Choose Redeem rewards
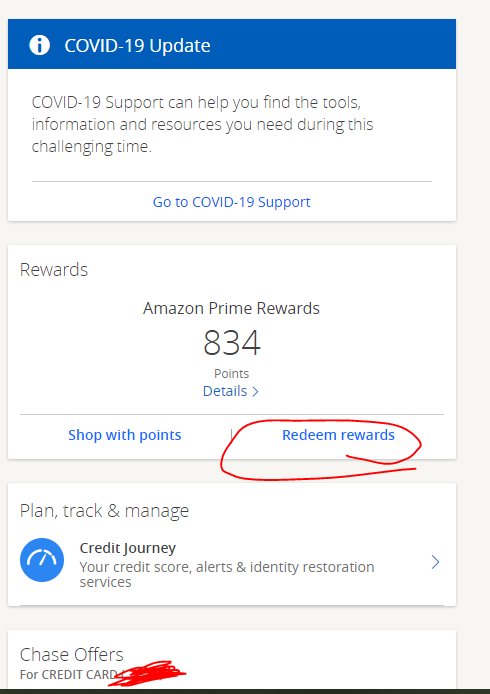Viewport: 490px width, 694px height. 338,435
